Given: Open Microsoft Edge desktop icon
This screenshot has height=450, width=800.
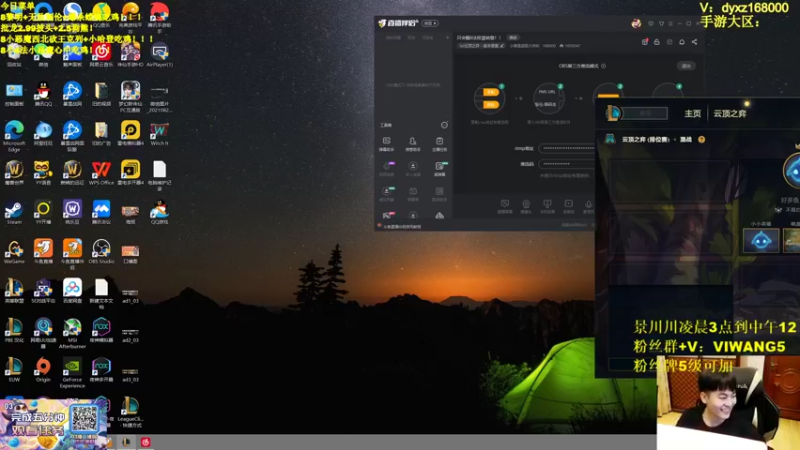Looking at the screenshot, I should coord(14,136).
